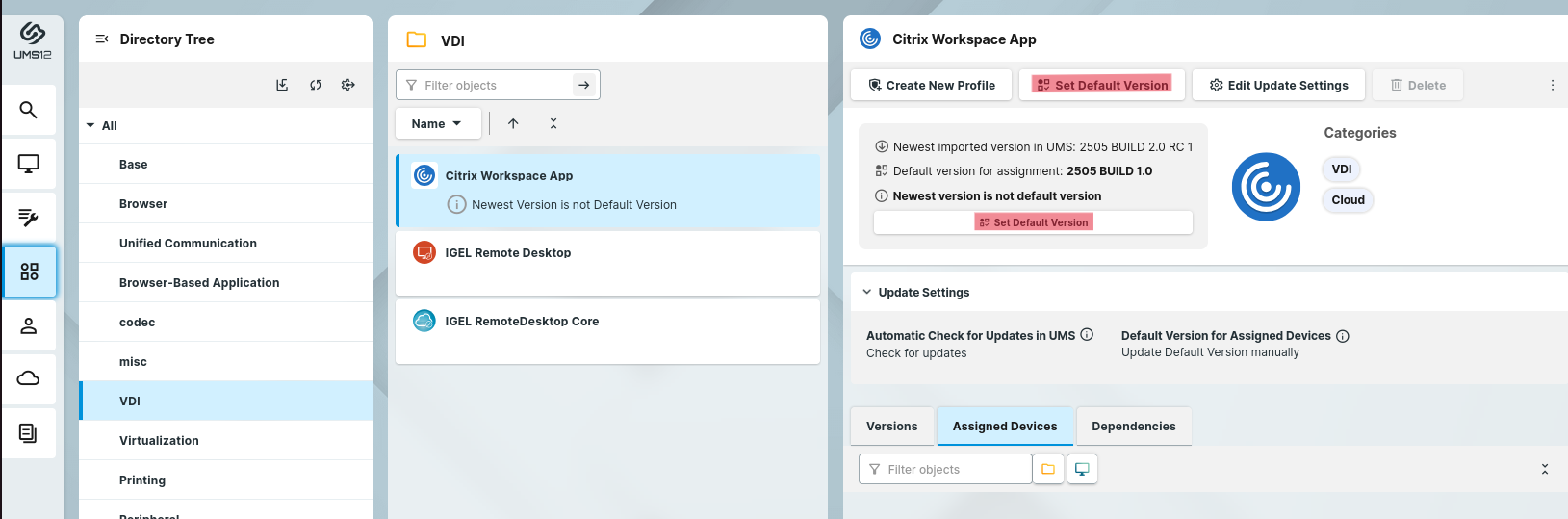Open the search icon in left sidebar
This screenshot has height=519, width=1568.
29,110
